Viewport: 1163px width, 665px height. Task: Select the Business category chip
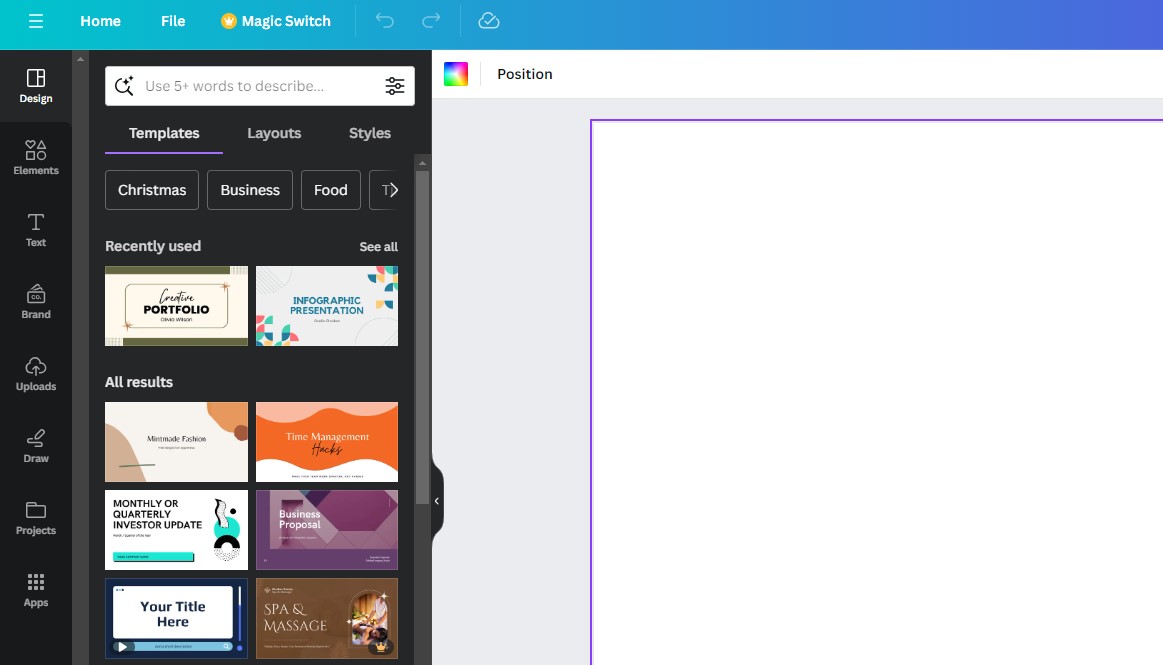[250, 190]
